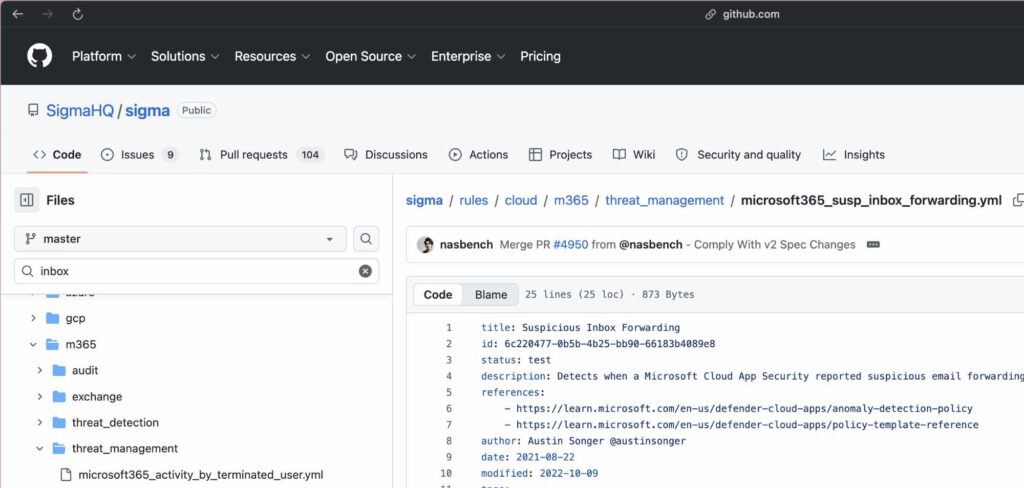Open the master branch dropdown
This screenshot has height=488, width=1024.
pyautogui.click(x=180, y=239)
